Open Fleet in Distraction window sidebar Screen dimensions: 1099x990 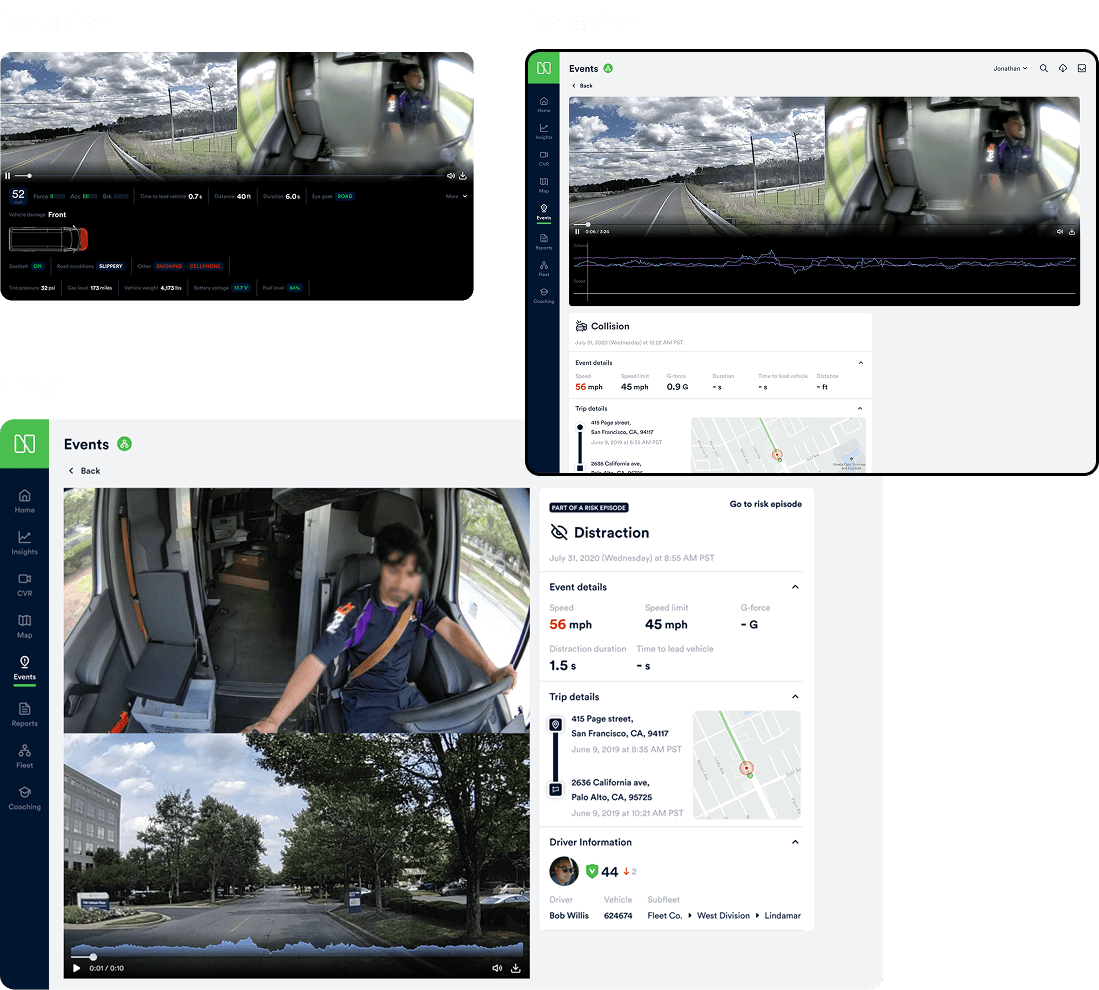coord(25,756)
